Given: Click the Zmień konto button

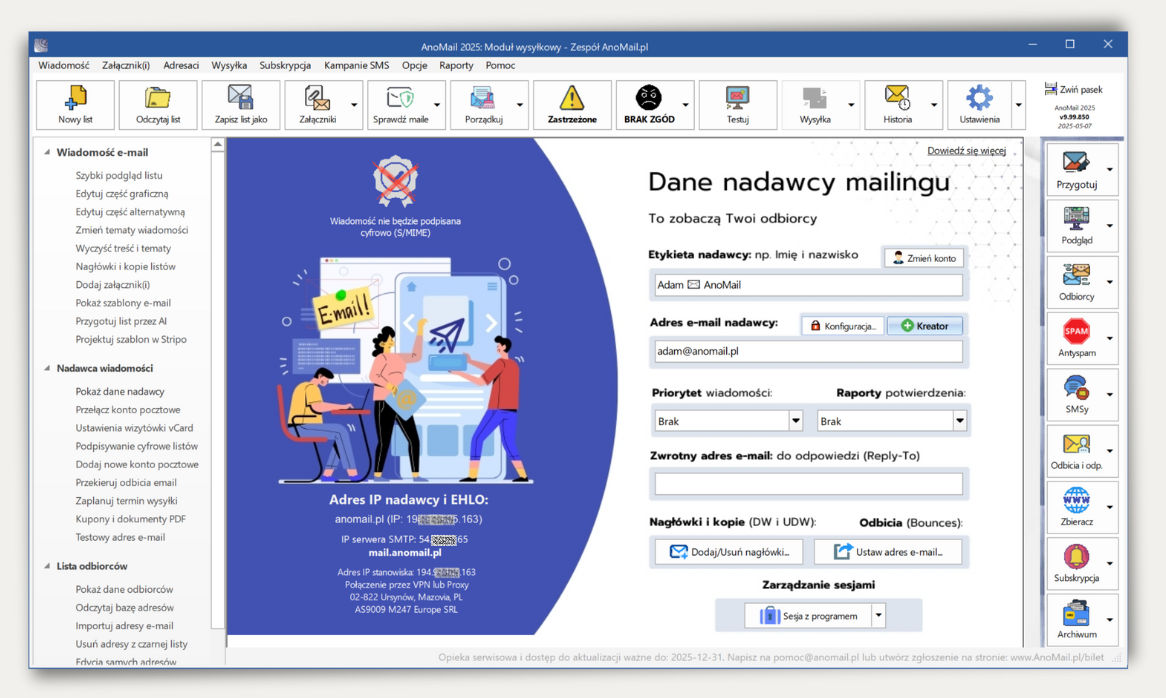Looking at the screenshot, I should pos(924,258).
